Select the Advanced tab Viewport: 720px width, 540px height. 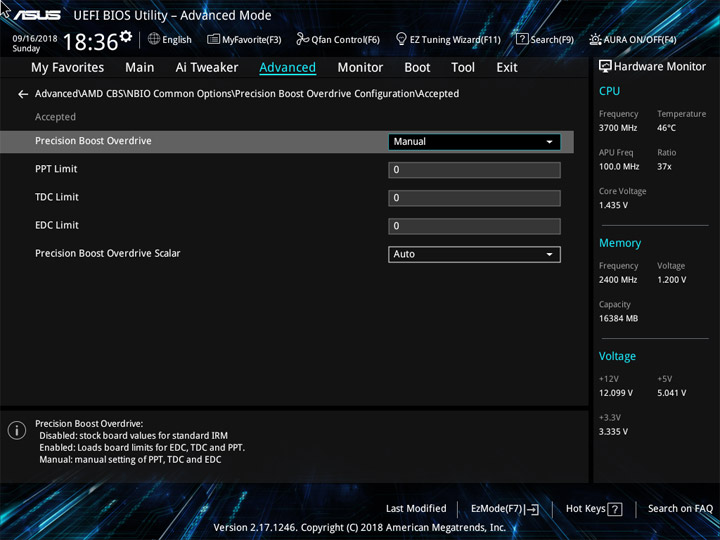click(x=287, y=68)
